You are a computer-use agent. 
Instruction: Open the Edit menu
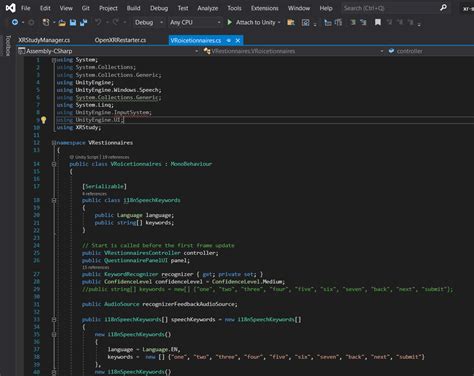point(45,8)
